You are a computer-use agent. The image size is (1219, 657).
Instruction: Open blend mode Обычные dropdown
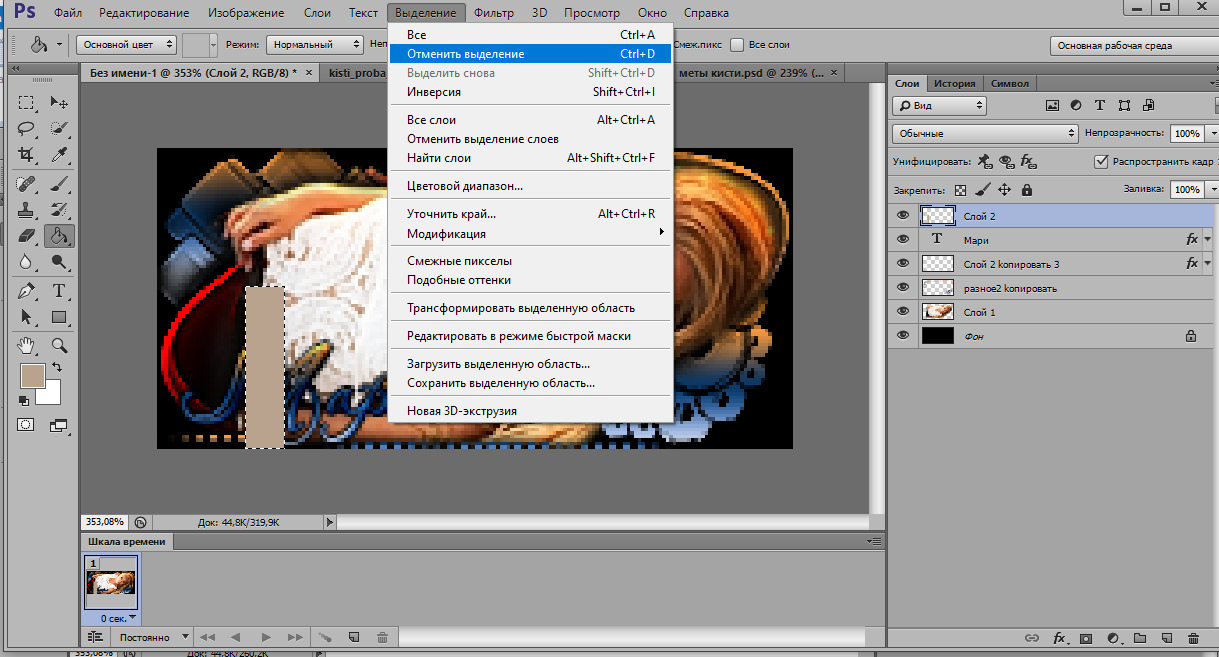tap(984, 133)
